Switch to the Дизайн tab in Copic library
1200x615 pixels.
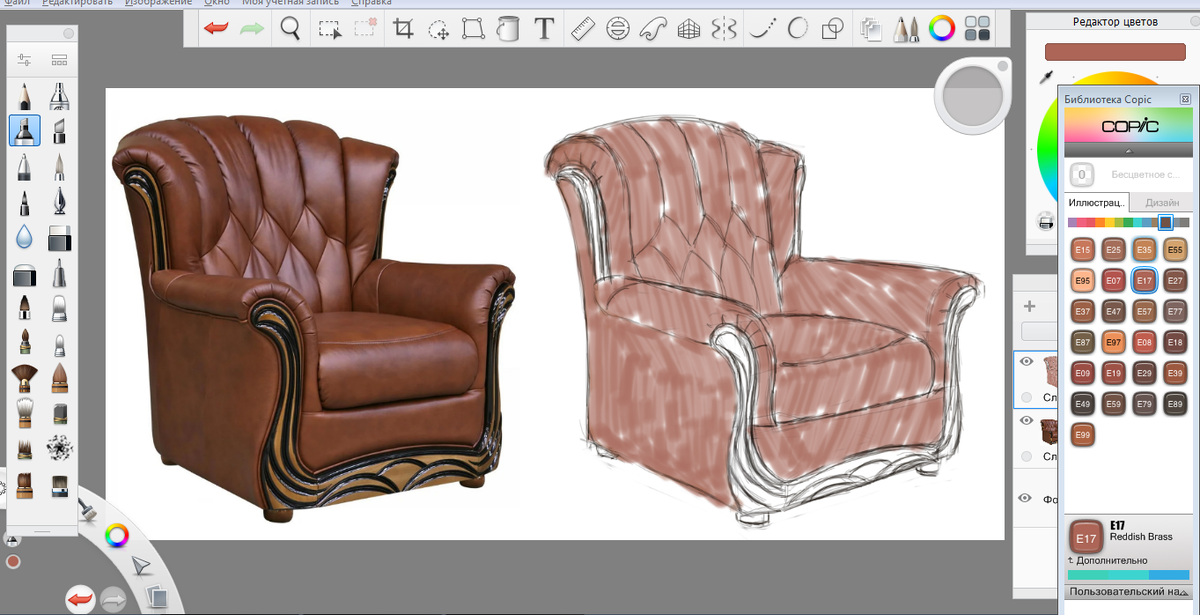[1162, 202]
